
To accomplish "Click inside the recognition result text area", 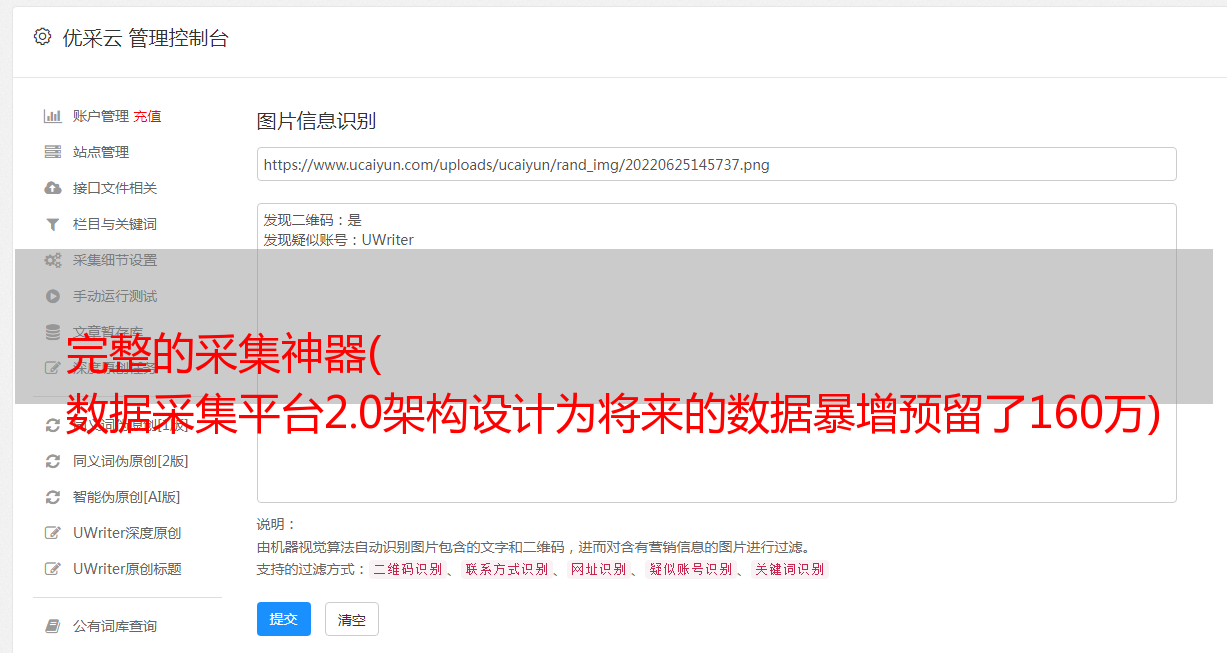I will [x=716, y=352].
